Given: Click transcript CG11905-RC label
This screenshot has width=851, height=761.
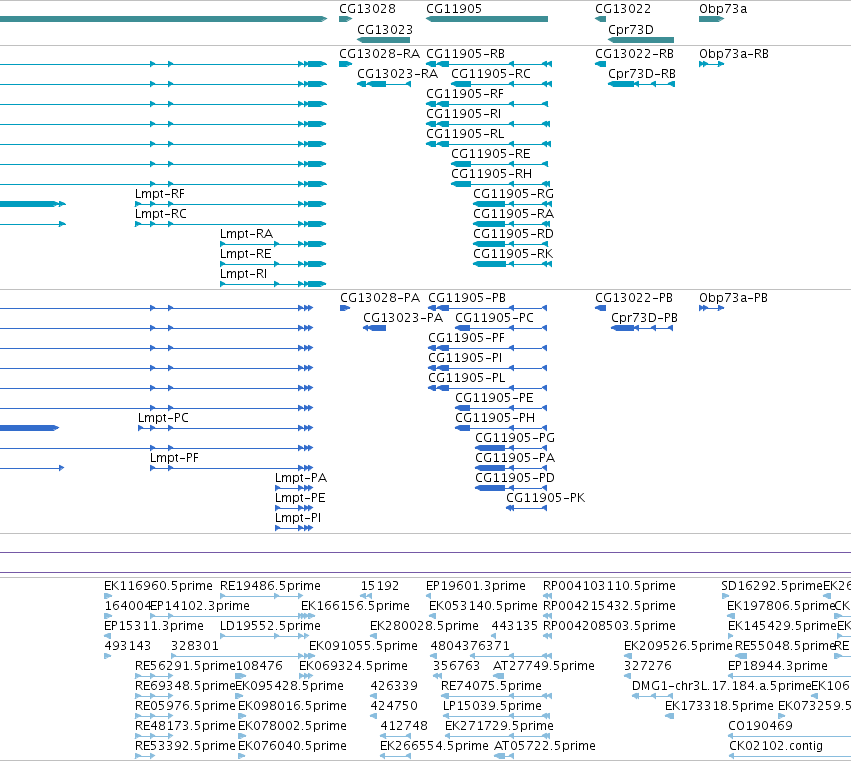Looking at the screenshot, I should [x=491, y=74].
